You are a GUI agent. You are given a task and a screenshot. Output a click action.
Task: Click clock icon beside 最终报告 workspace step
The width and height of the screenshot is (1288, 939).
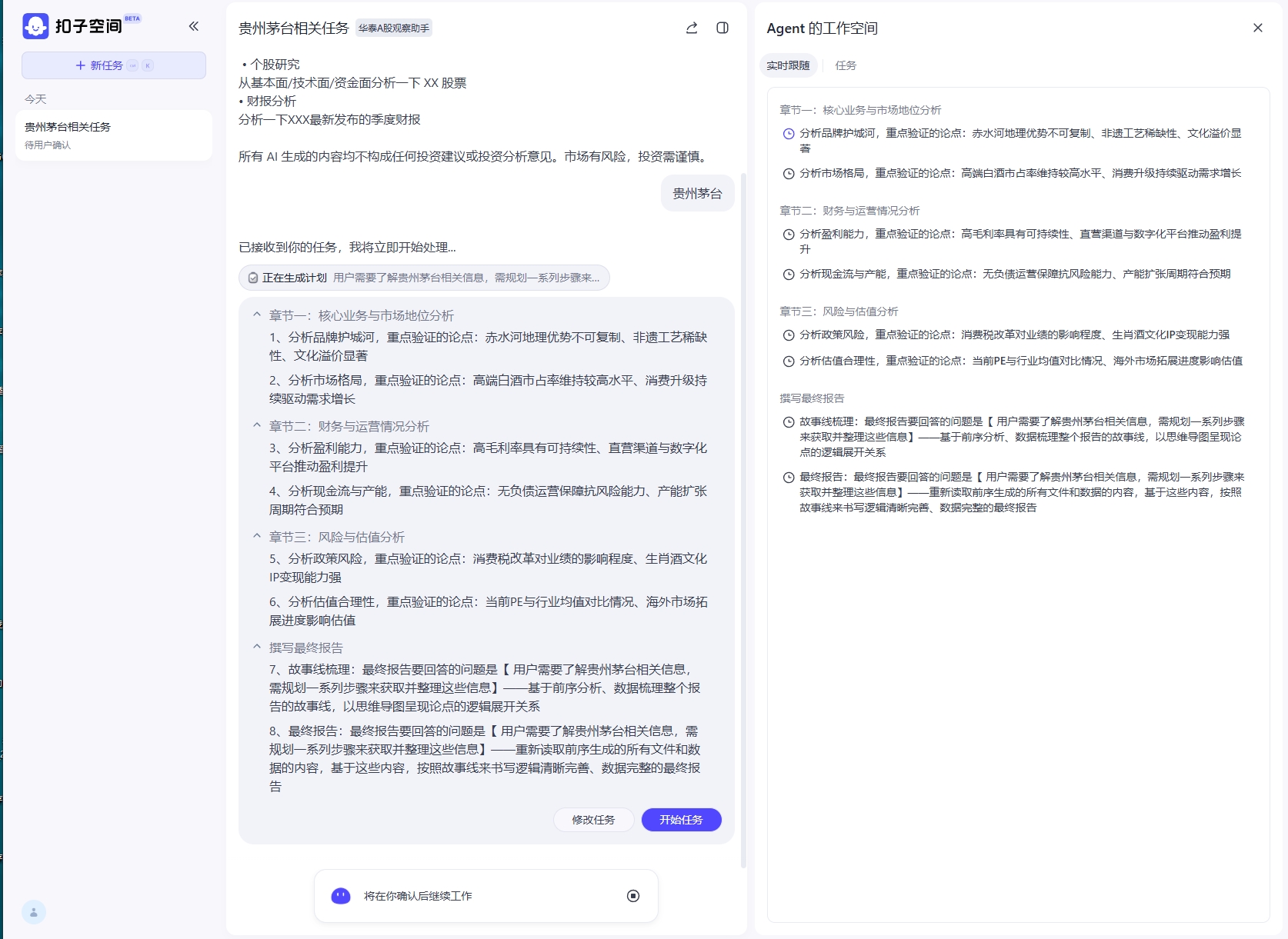(789, 478)
